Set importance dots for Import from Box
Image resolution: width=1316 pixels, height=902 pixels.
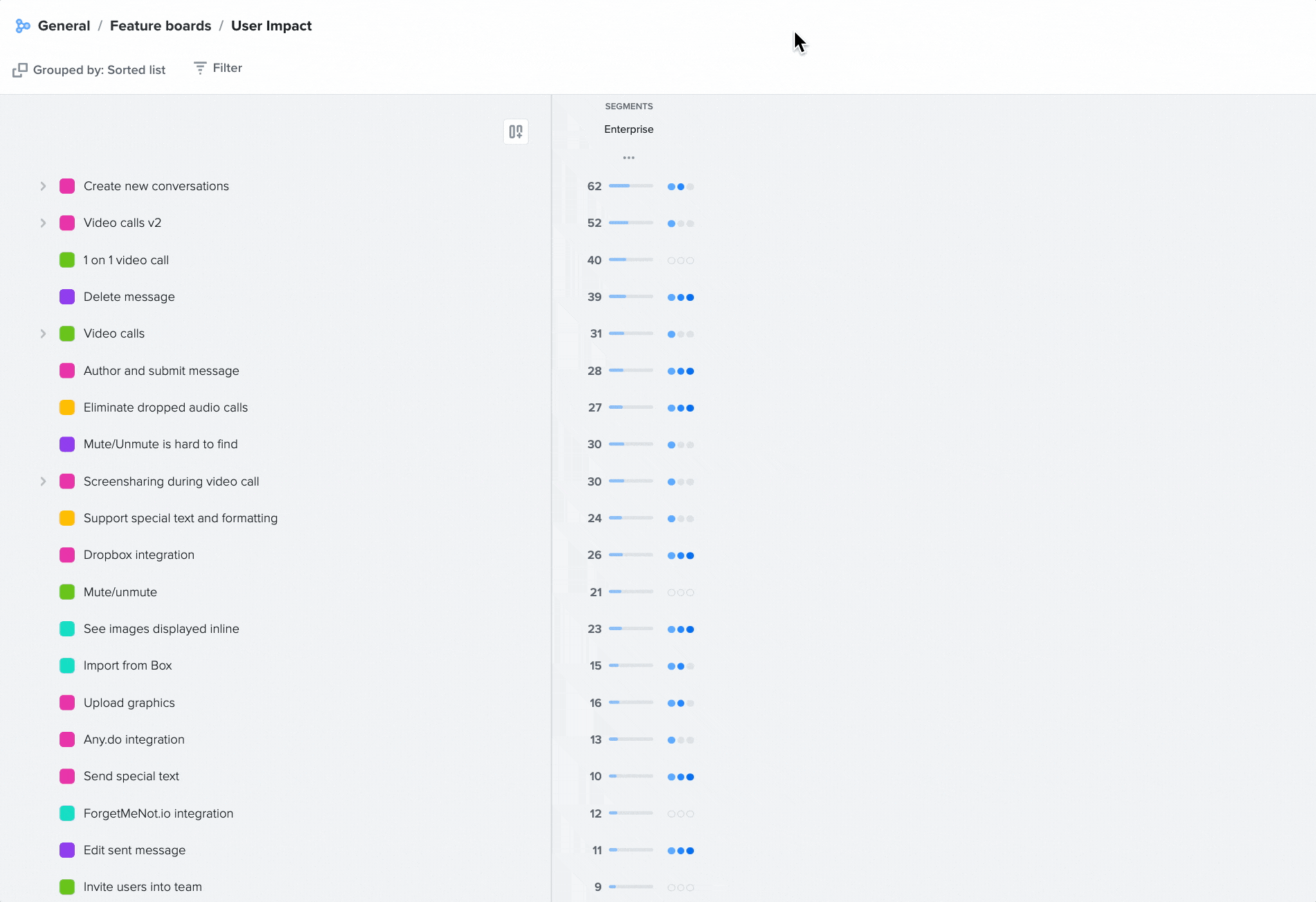pyautogui.click(x=681, y=666)
